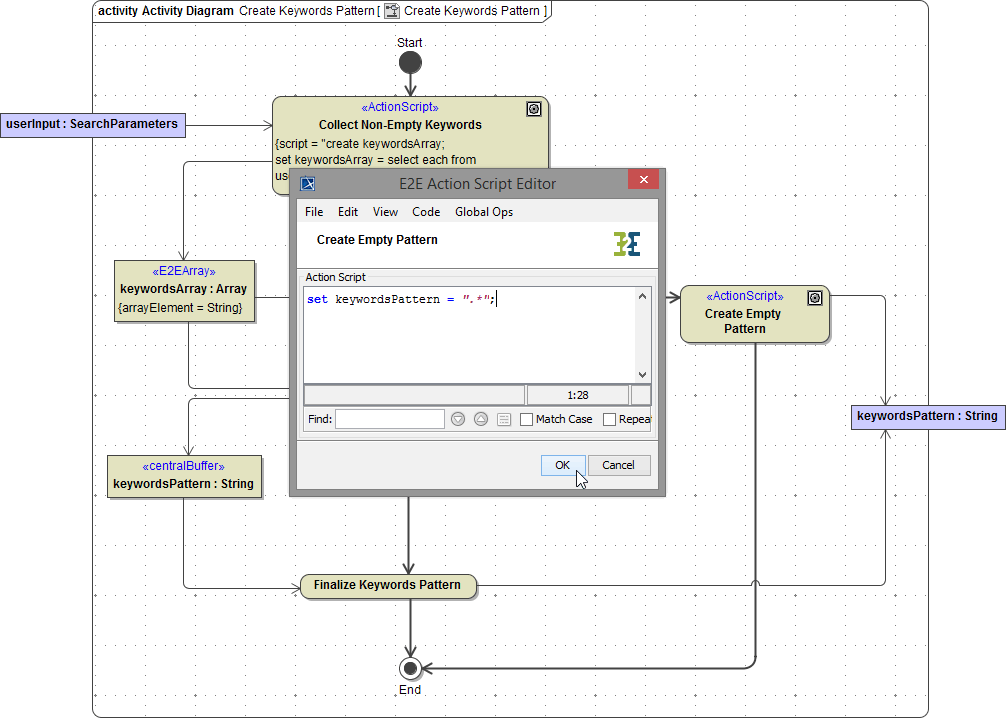1006x718 pixels.
Task: Confirm the script with the OK button
Action: click(562, 465)
